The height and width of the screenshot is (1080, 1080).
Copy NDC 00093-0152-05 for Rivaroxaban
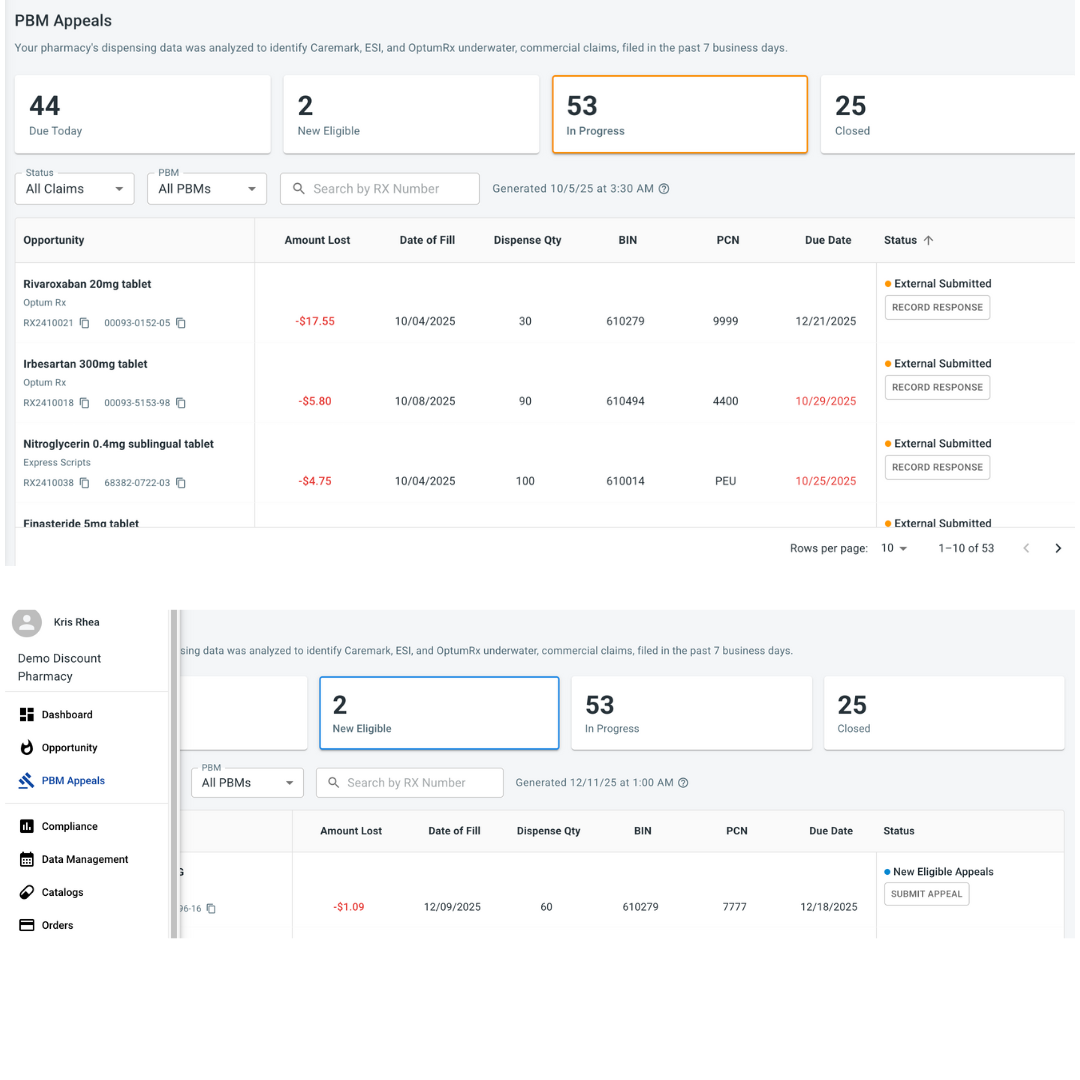[x=181, y=323]
